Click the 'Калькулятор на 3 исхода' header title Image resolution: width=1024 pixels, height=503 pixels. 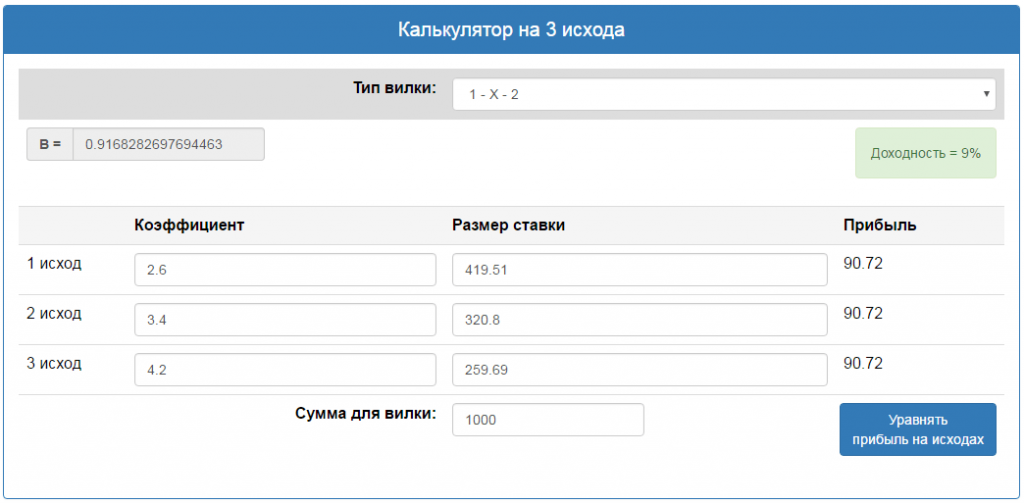(511, 30)
